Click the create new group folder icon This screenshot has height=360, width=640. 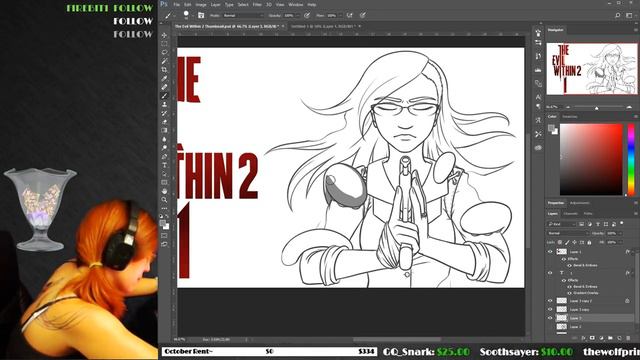pyautogui.click(x=610, y=338)
